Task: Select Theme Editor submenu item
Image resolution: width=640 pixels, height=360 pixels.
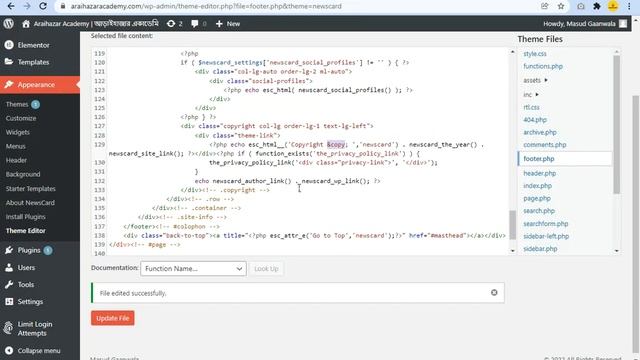Action: [25, 231]
